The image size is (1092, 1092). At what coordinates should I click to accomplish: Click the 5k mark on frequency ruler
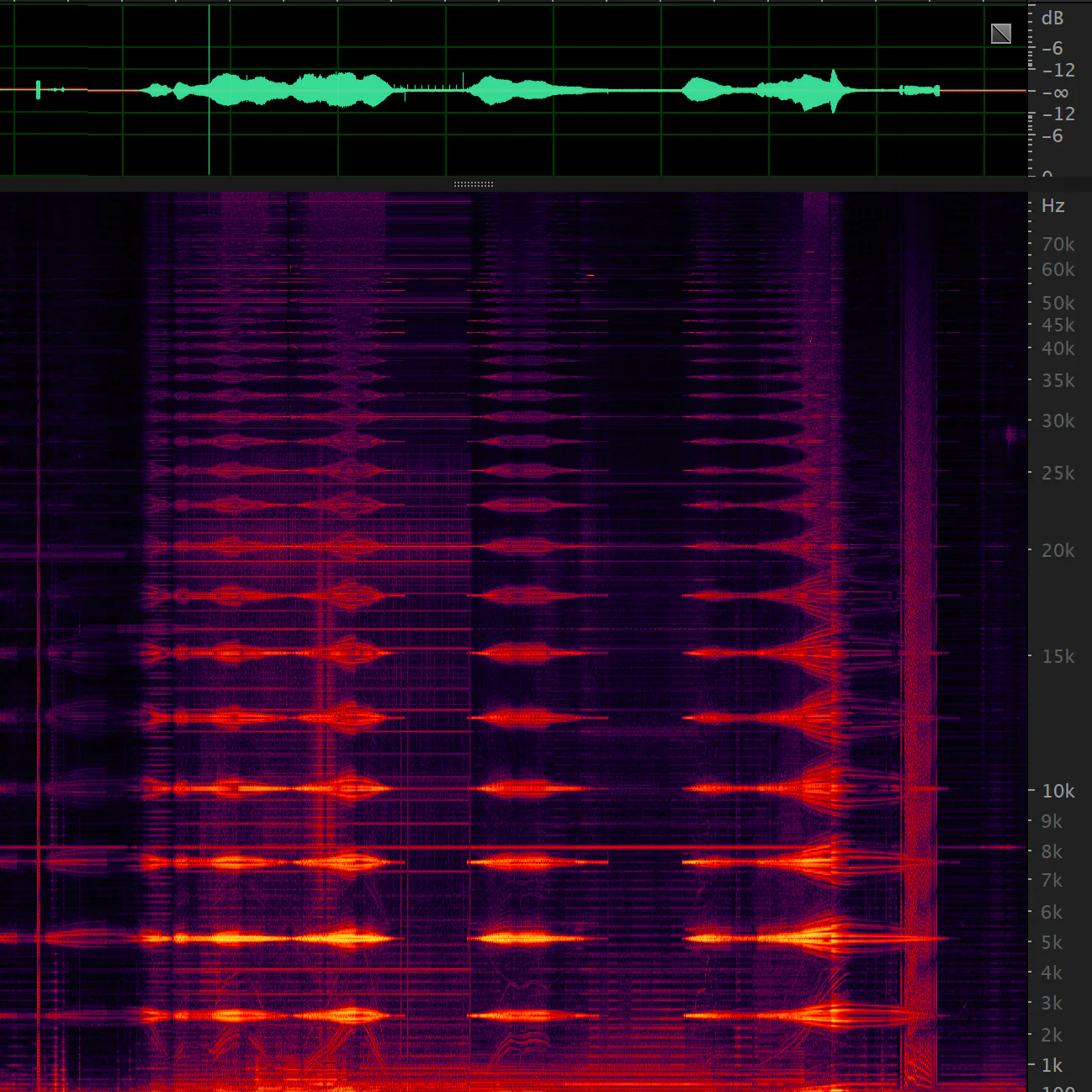(x=1052, y=942)
